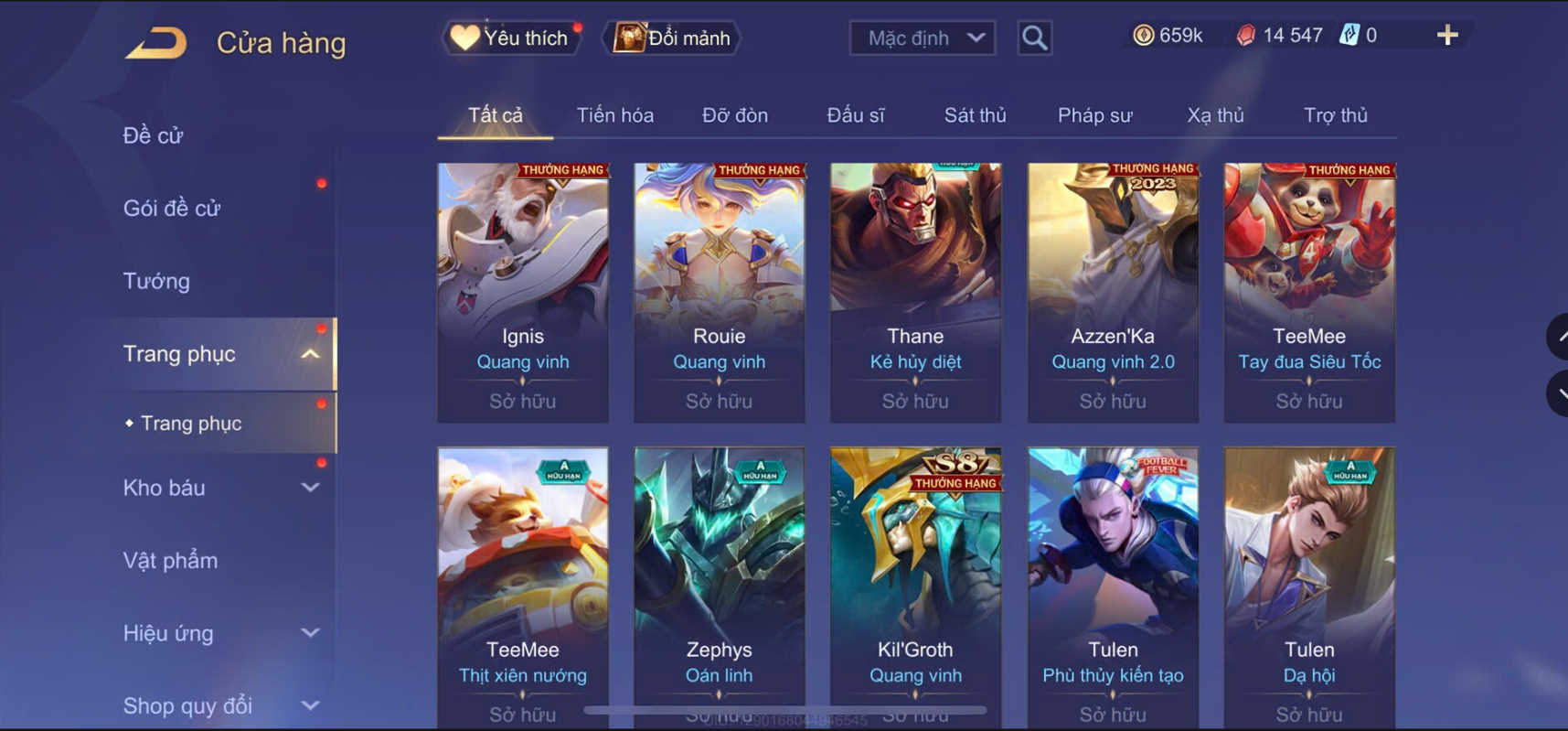Tap the blue voucher currency icon
Screen dimensions: 1568x731
(1349, 36)
